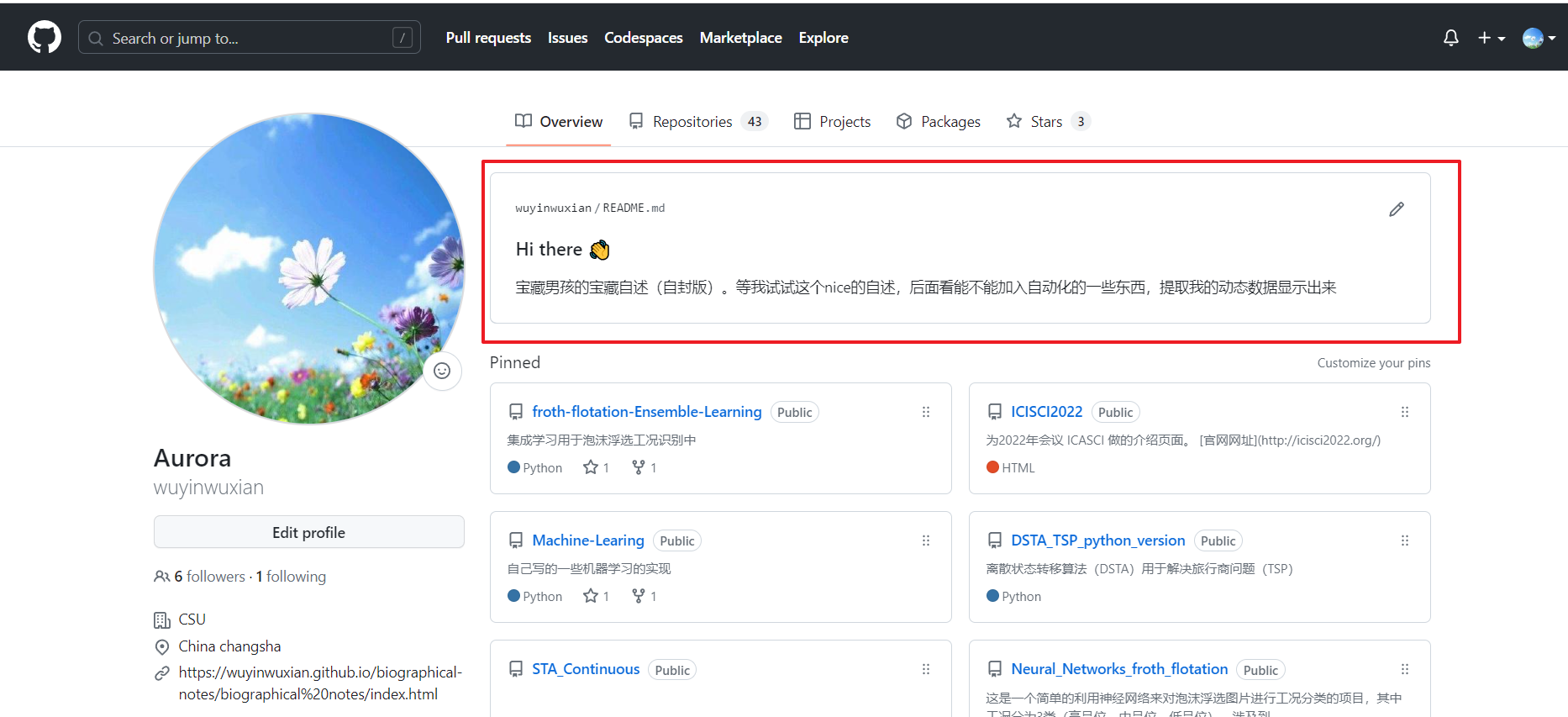Grab the drag handle on DSTA_TSP_python_version card
The image size is (1568, 717).
(1404, 540)
